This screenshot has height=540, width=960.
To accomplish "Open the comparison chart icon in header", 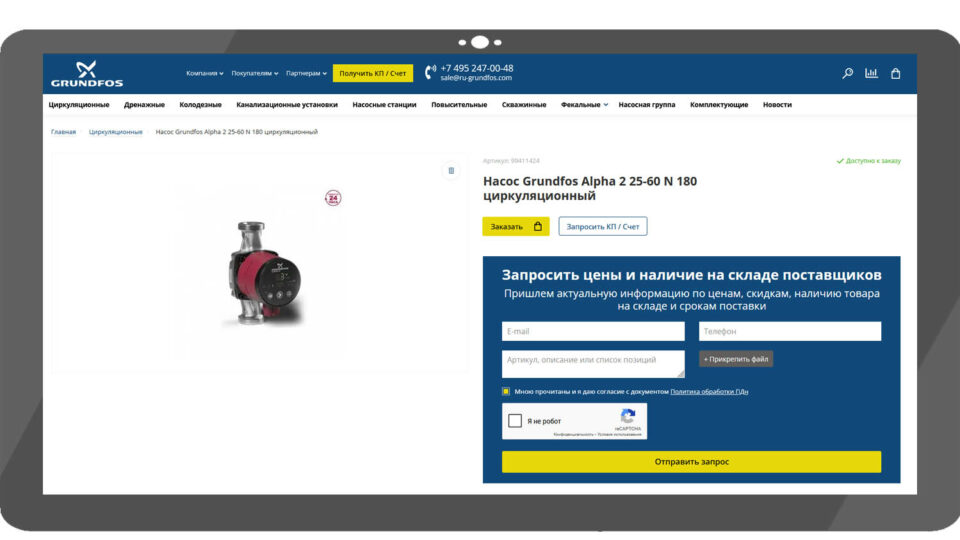I will click(871, 73).
